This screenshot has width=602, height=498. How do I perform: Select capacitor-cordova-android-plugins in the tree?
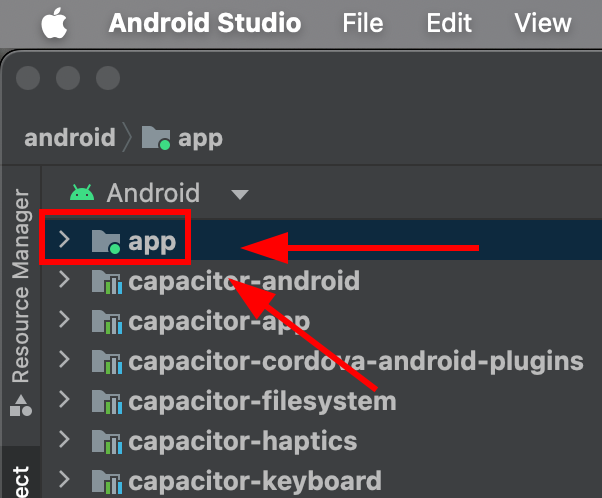coord(355,360)
